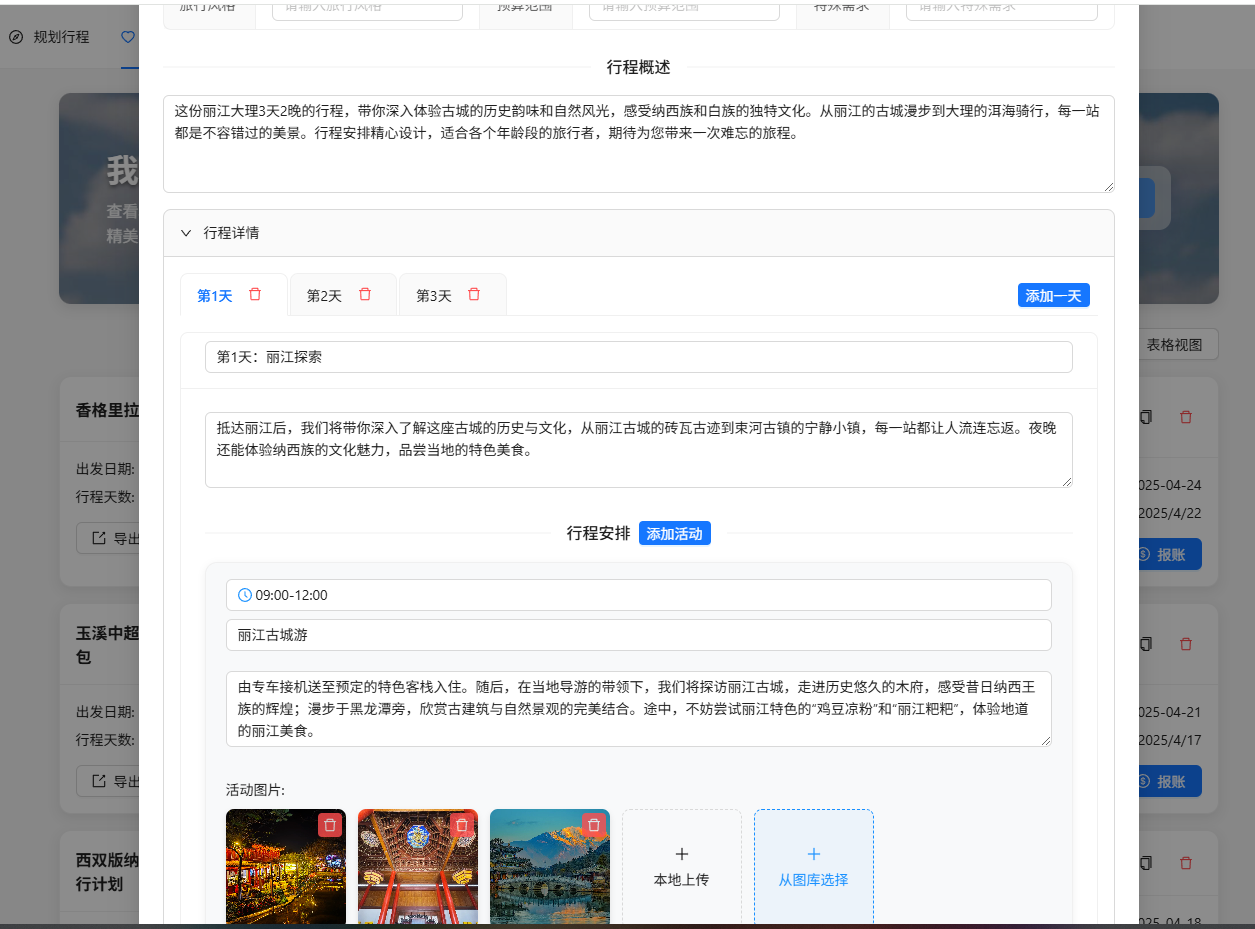Click the red trash icon on the 西双版纳 card
The image size is (1255, 929).
(x=1186, y=862)
